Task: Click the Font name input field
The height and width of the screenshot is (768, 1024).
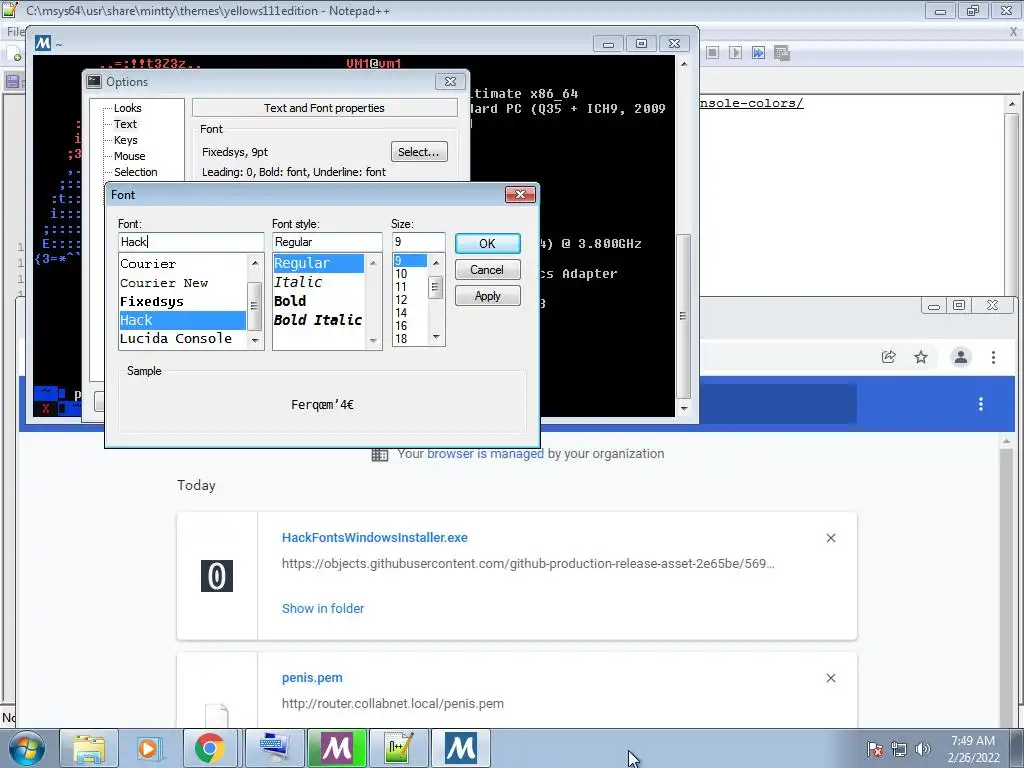Action: click(x=191, y=242)
